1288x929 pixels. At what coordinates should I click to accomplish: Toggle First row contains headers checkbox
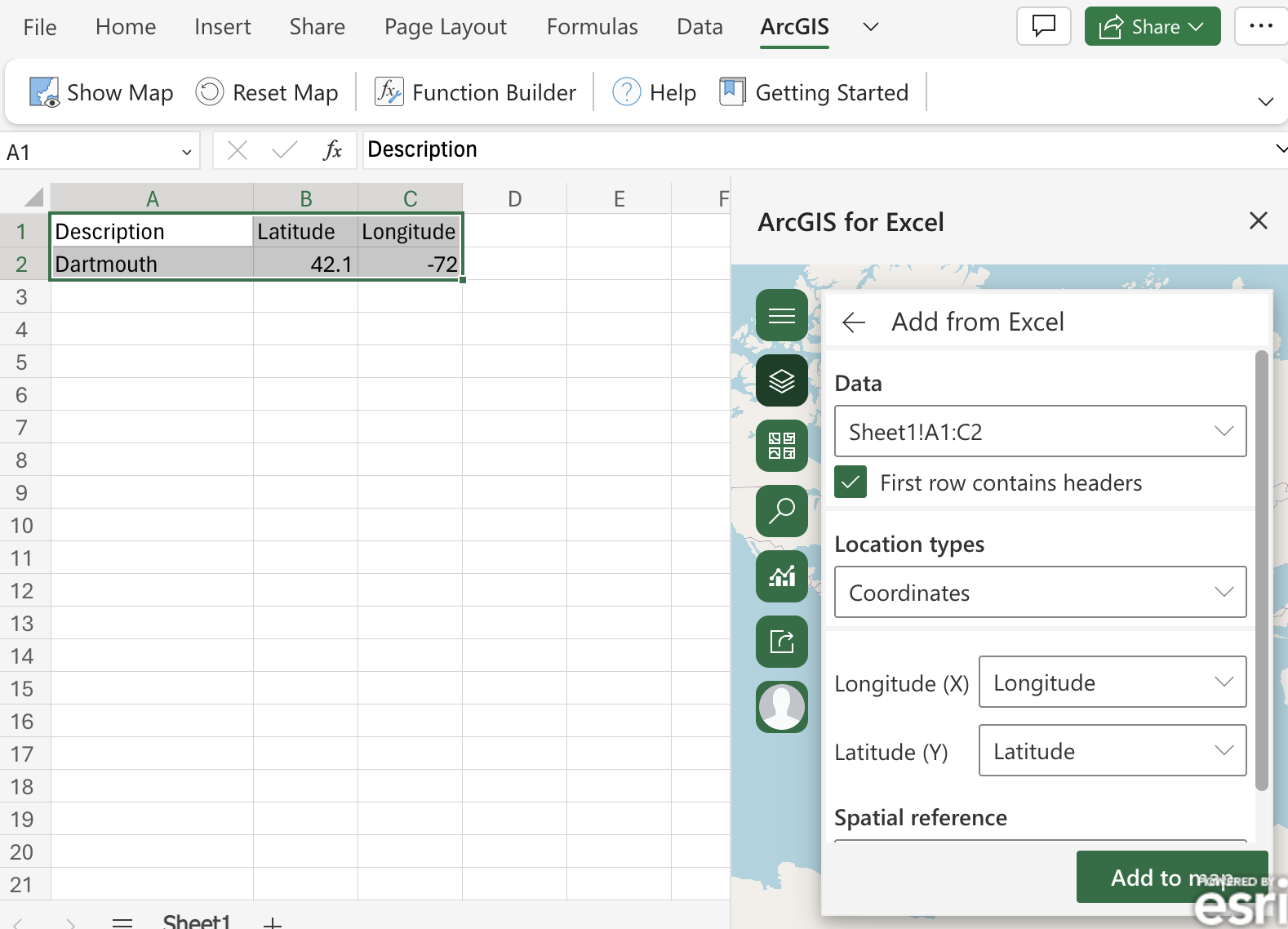(x=851, y=482)
